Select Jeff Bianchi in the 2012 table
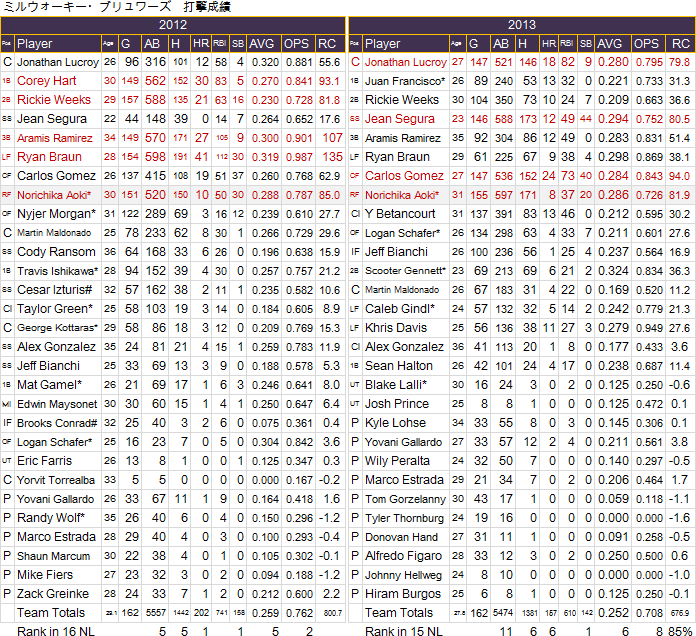Image resolution: width=696 pixels, height=636 pixels. 48,366
